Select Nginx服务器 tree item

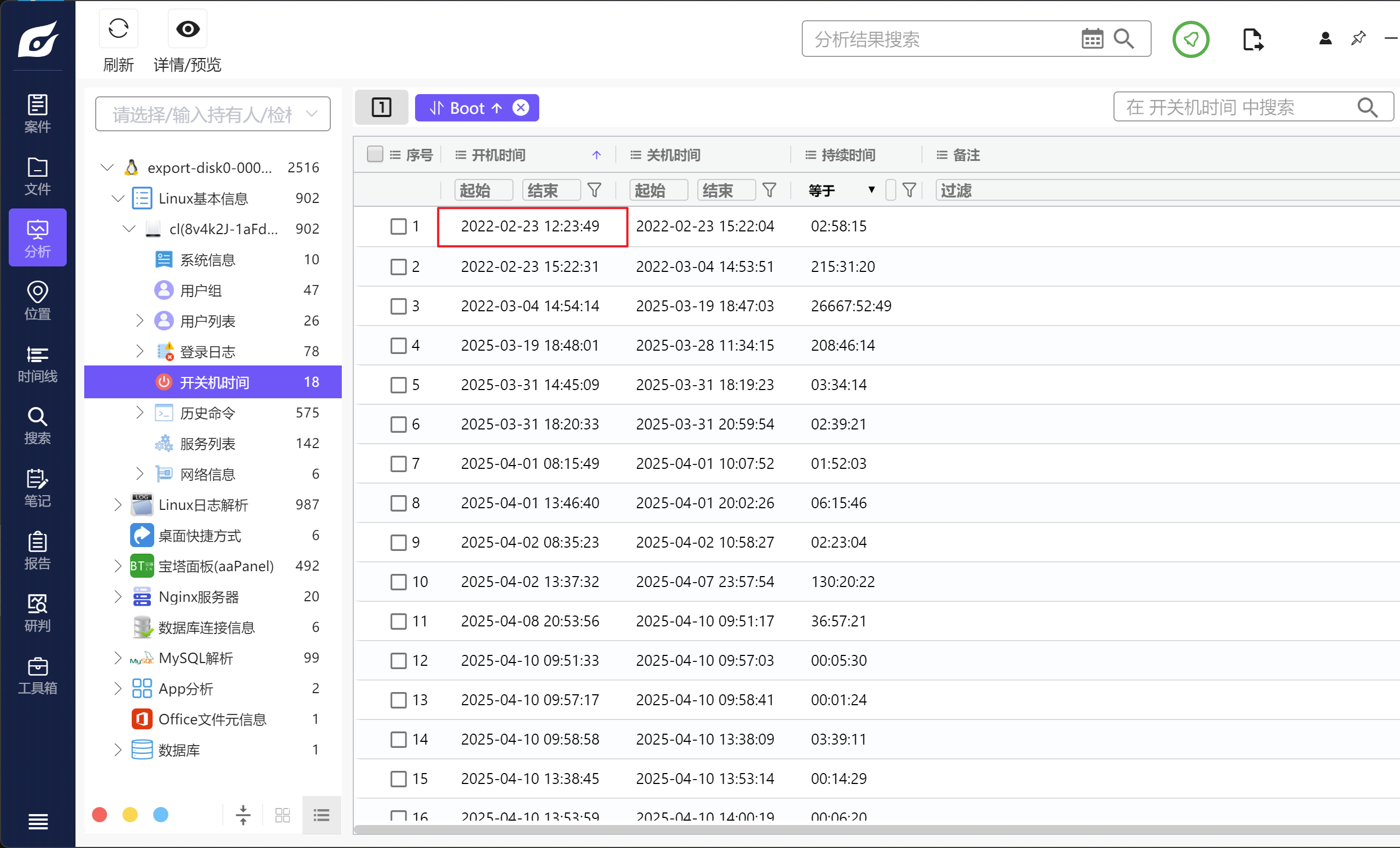(199, 597)
